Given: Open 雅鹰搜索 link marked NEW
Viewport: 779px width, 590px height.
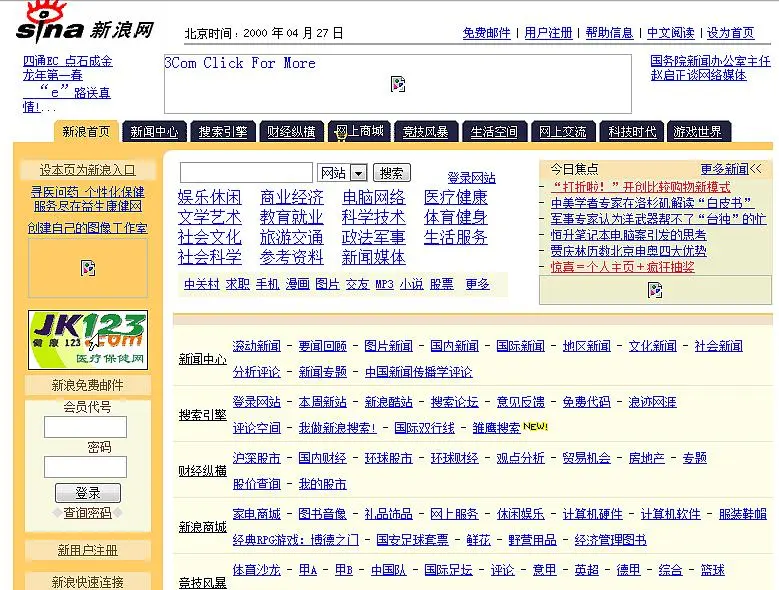Looking at the screenshot, I should click(x=496, y=428).
